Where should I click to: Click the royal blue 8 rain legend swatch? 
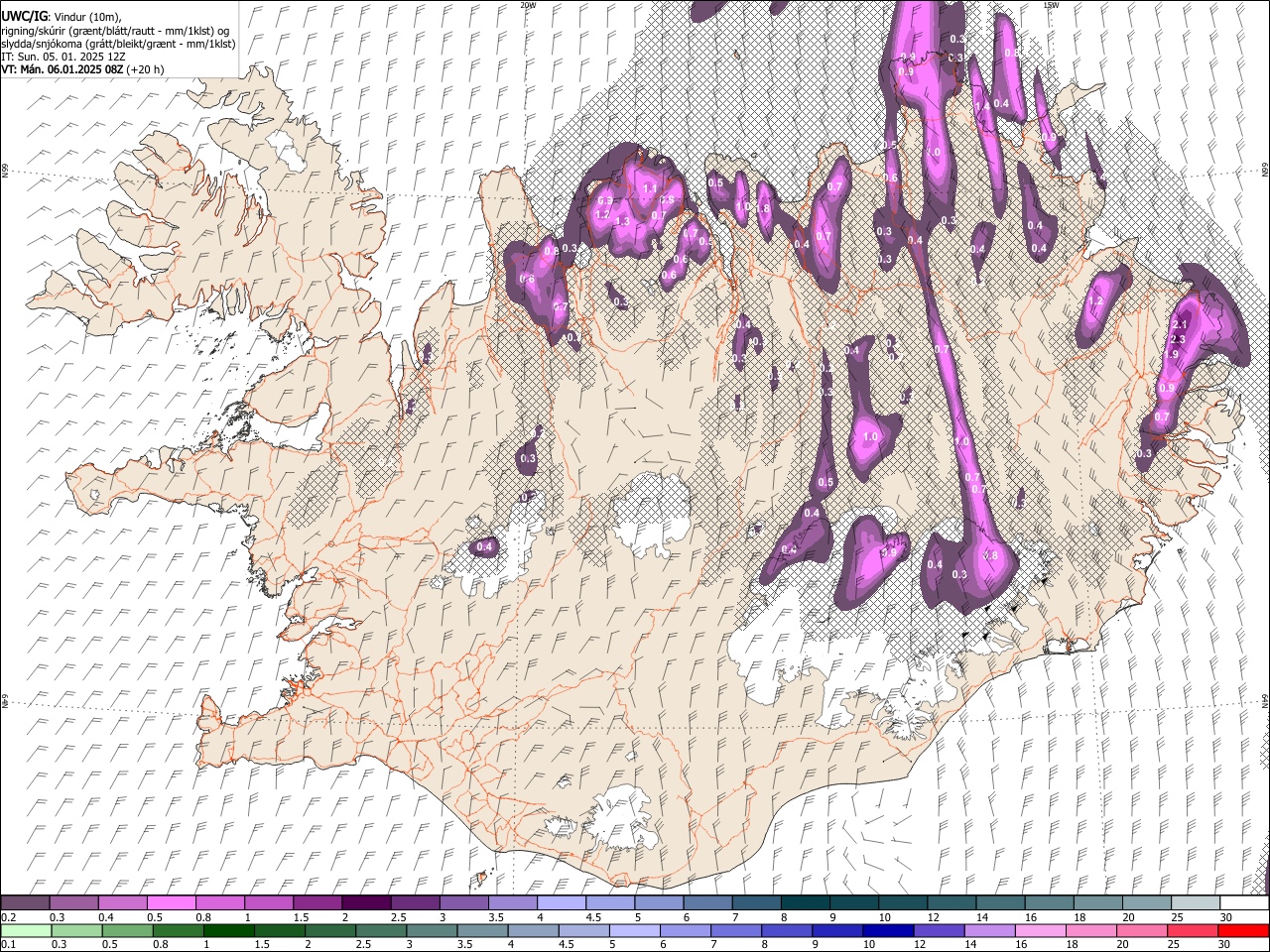coord(787,930)
